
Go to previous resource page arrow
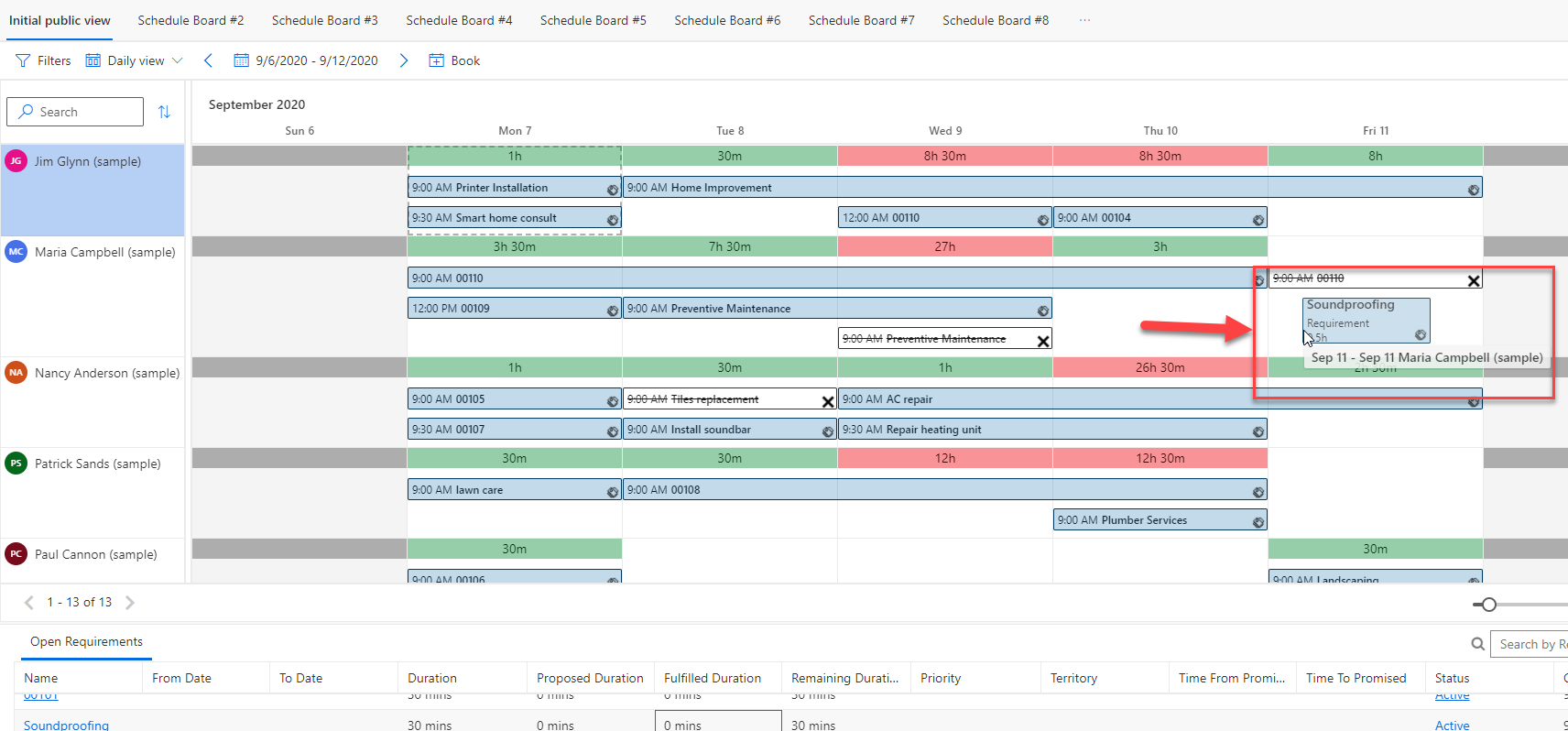coord(29,602)
